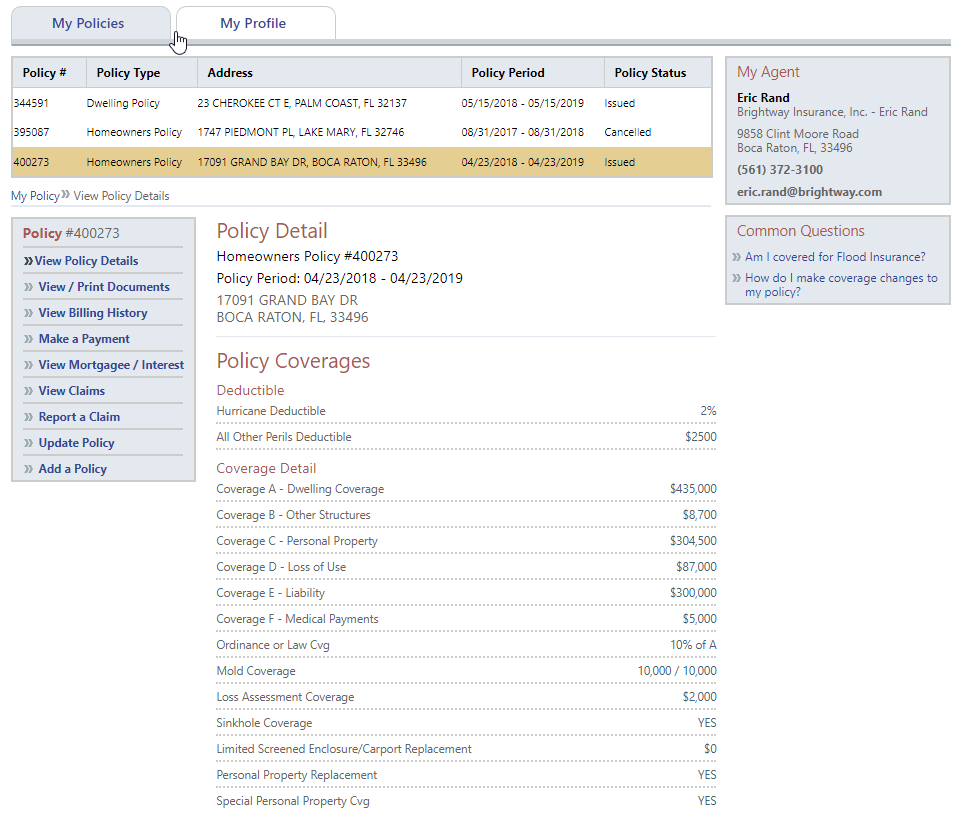Open coverage changes question link

point(841,285)
